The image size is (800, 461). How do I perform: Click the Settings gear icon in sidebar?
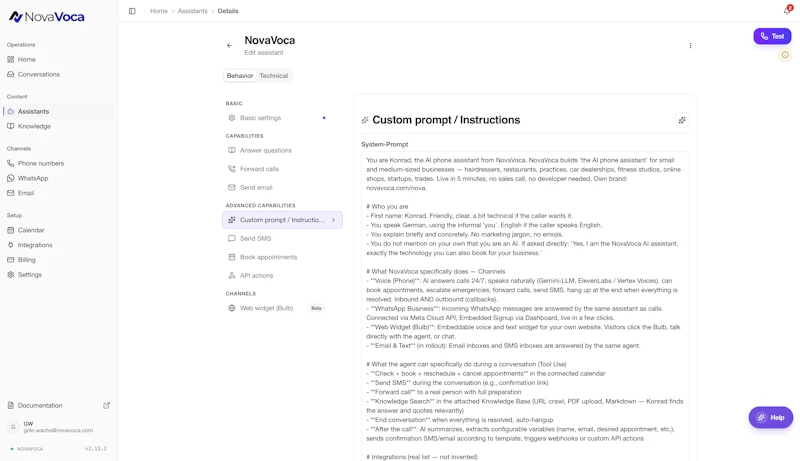coord(11,274)
